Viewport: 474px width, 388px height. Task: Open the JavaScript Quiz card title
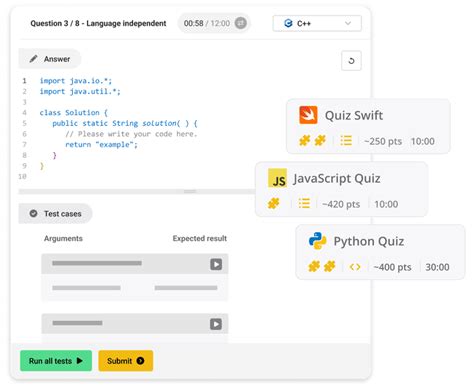(337, 178)
